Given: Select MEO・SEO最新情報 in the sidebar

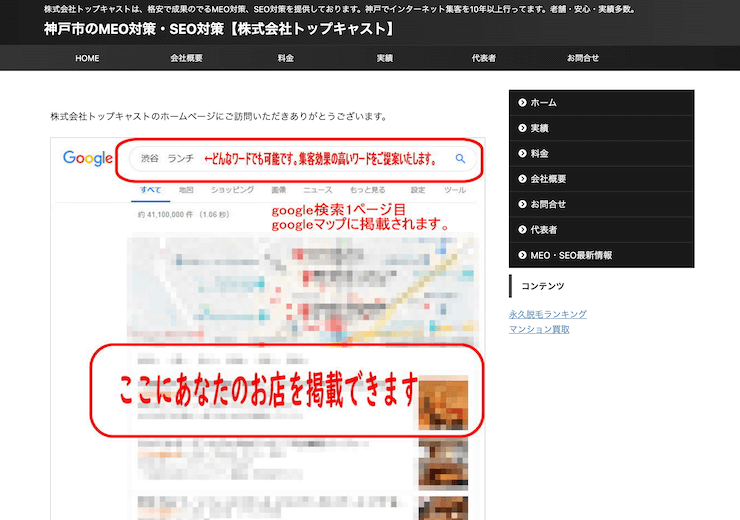Looking at the screenshot, I should pos(601,255).
